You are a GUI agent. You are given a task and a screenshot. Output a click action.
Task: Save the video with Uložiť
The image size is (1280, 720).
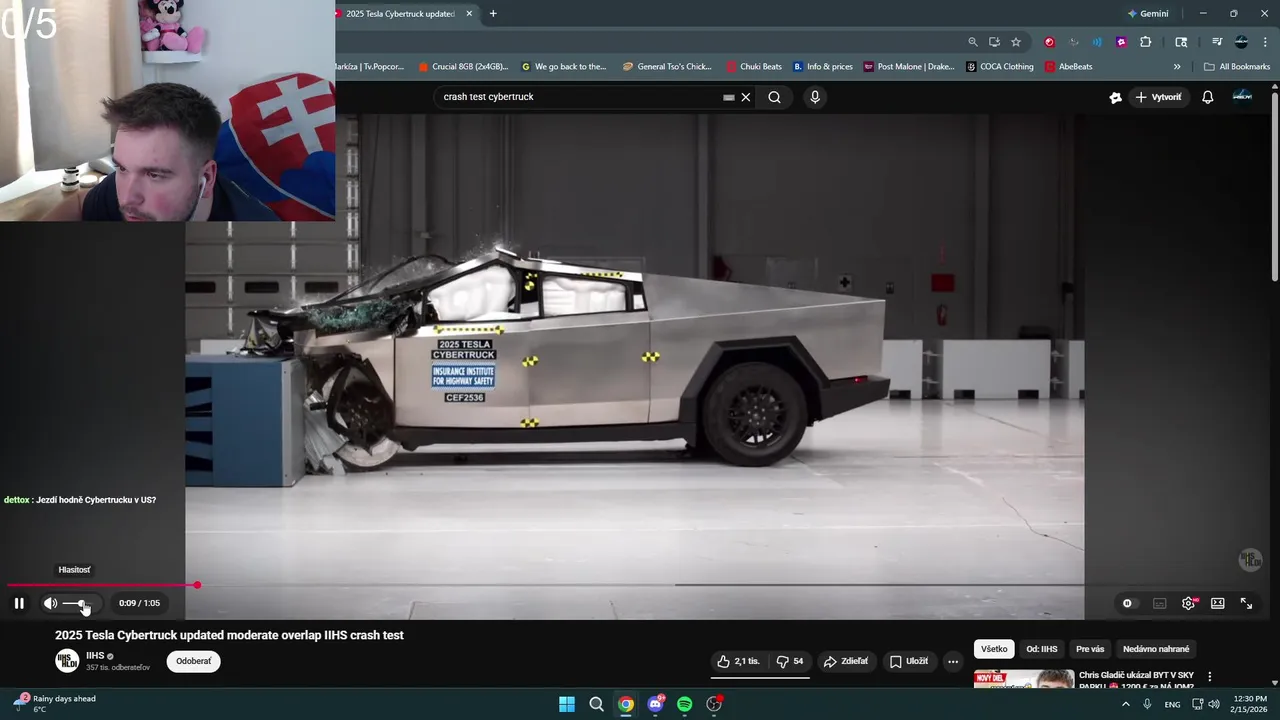pos(908,661)
